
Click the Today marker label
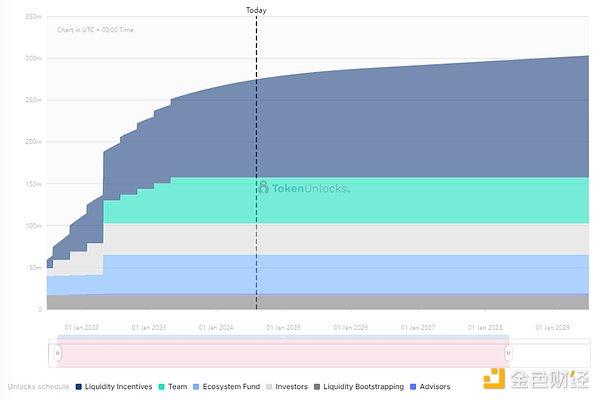point(256,10)
